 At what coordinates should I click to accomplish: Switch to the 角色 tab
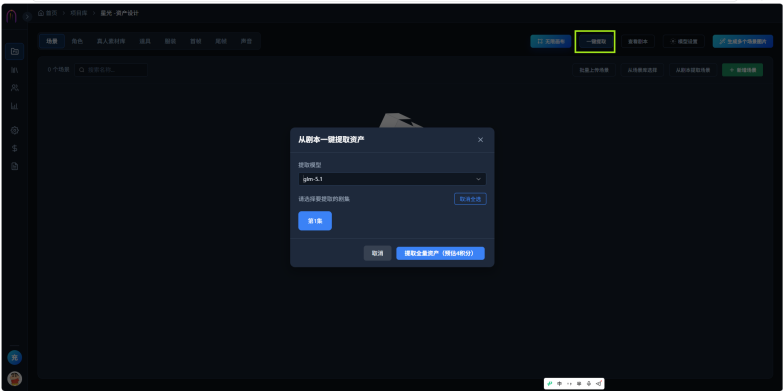tap(77, 41)
